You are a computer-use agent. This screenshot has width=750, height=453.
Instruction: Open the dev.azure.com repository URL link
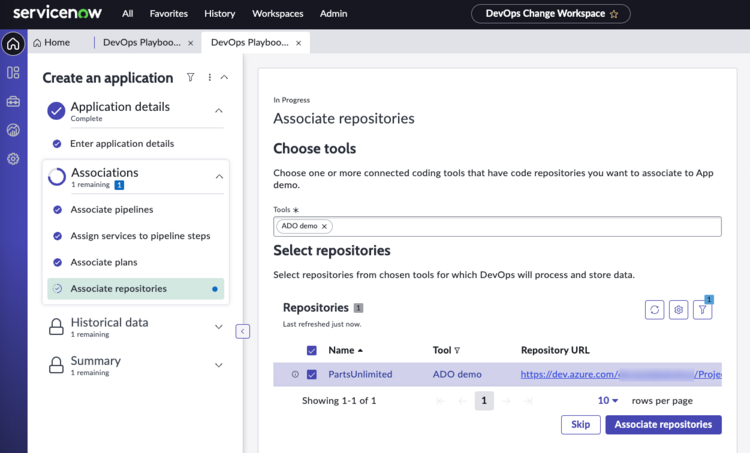tap(621, 375)
